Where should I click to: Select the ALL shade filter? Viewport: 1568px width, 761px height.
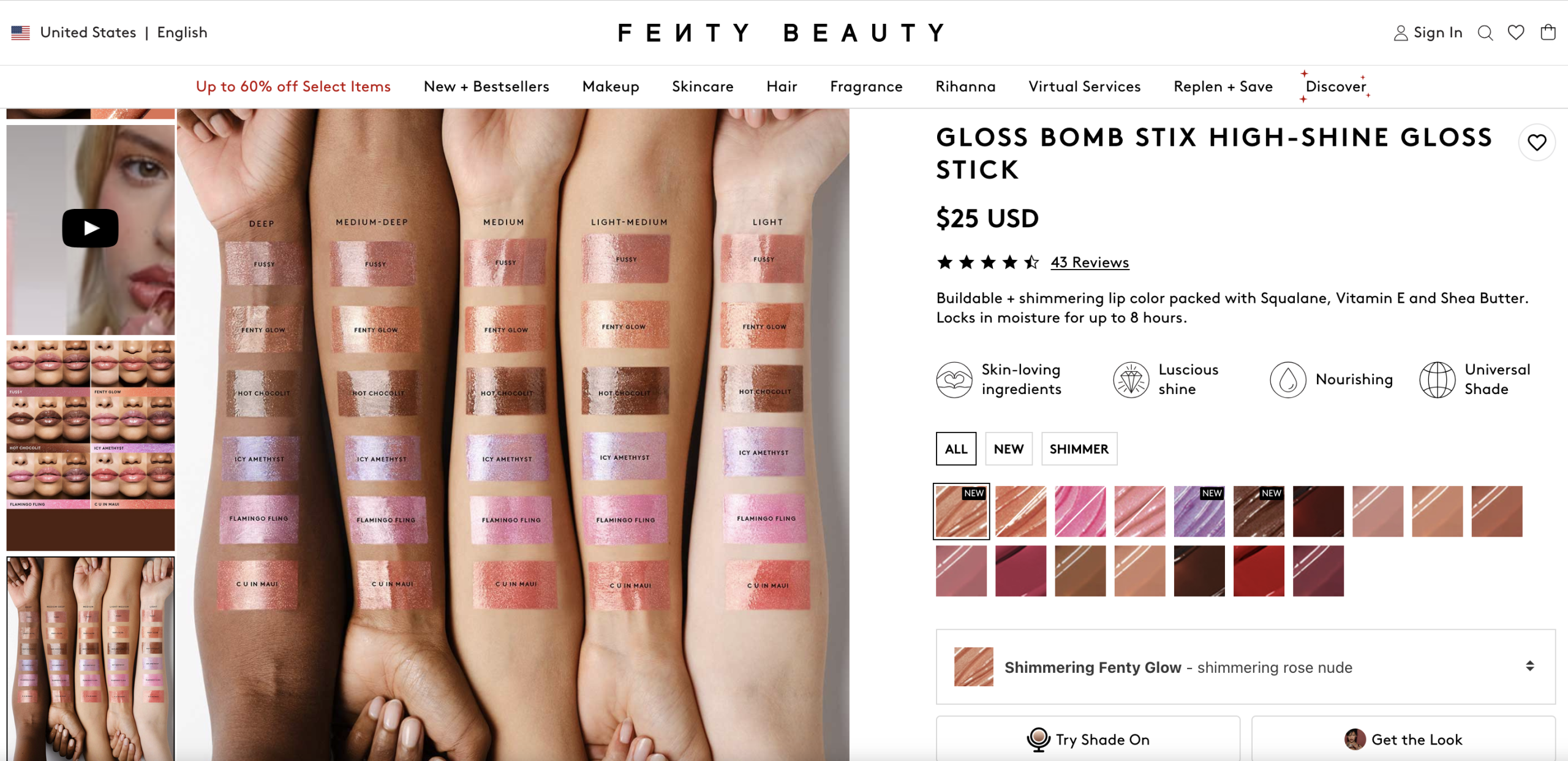(956, 449)
